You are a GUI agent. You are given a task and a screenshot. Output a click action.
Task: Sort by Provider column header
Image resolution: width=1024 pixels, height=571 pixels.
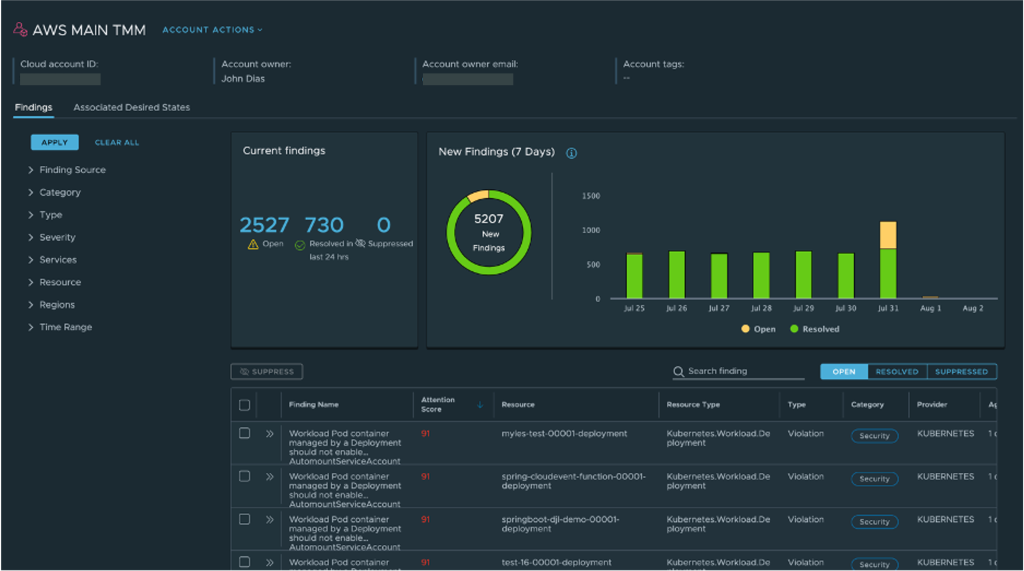pos(932,404)
